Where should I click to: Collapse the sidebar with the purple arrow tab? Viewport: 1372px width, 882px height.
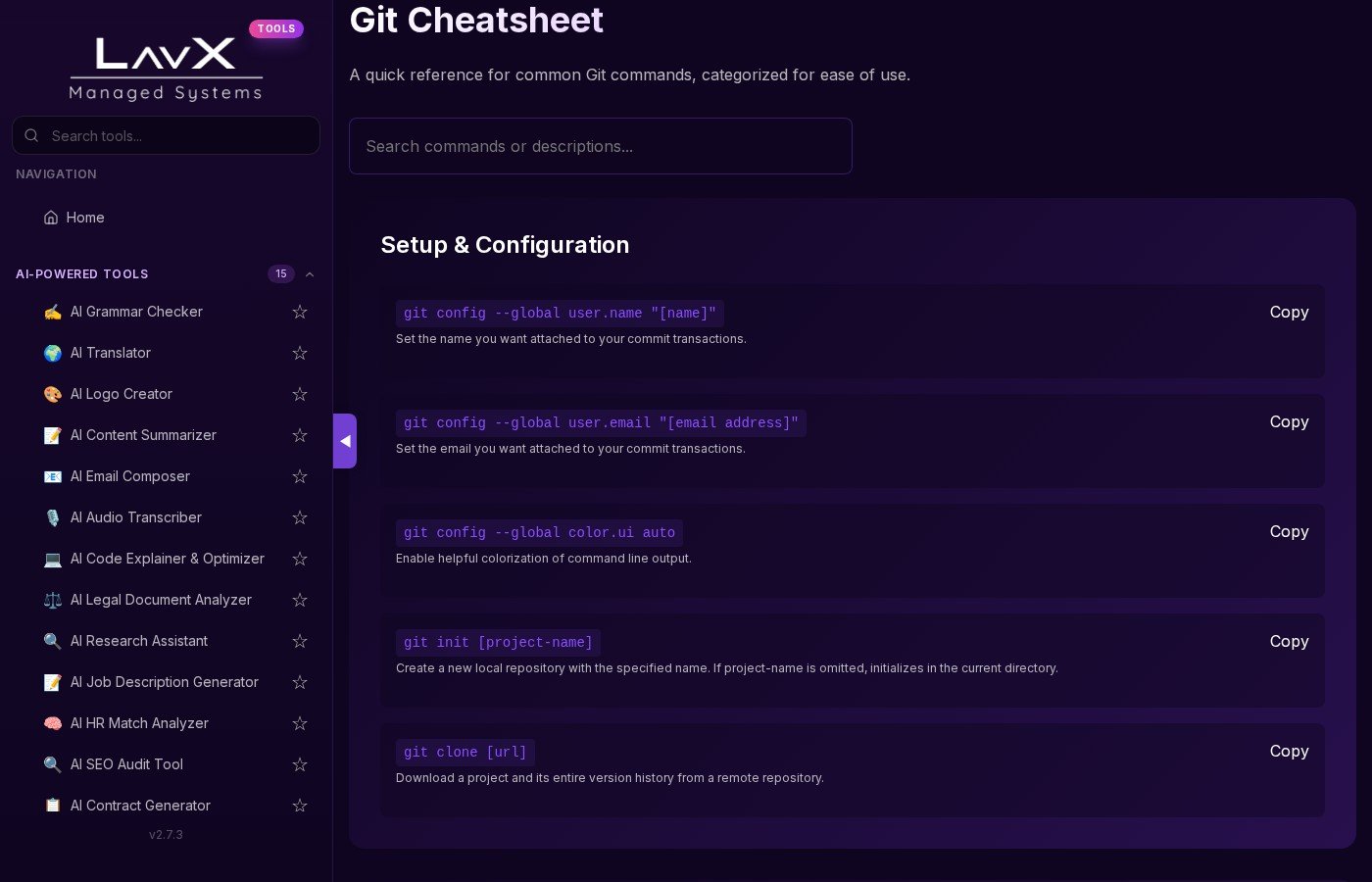click(x=345, y=441)
